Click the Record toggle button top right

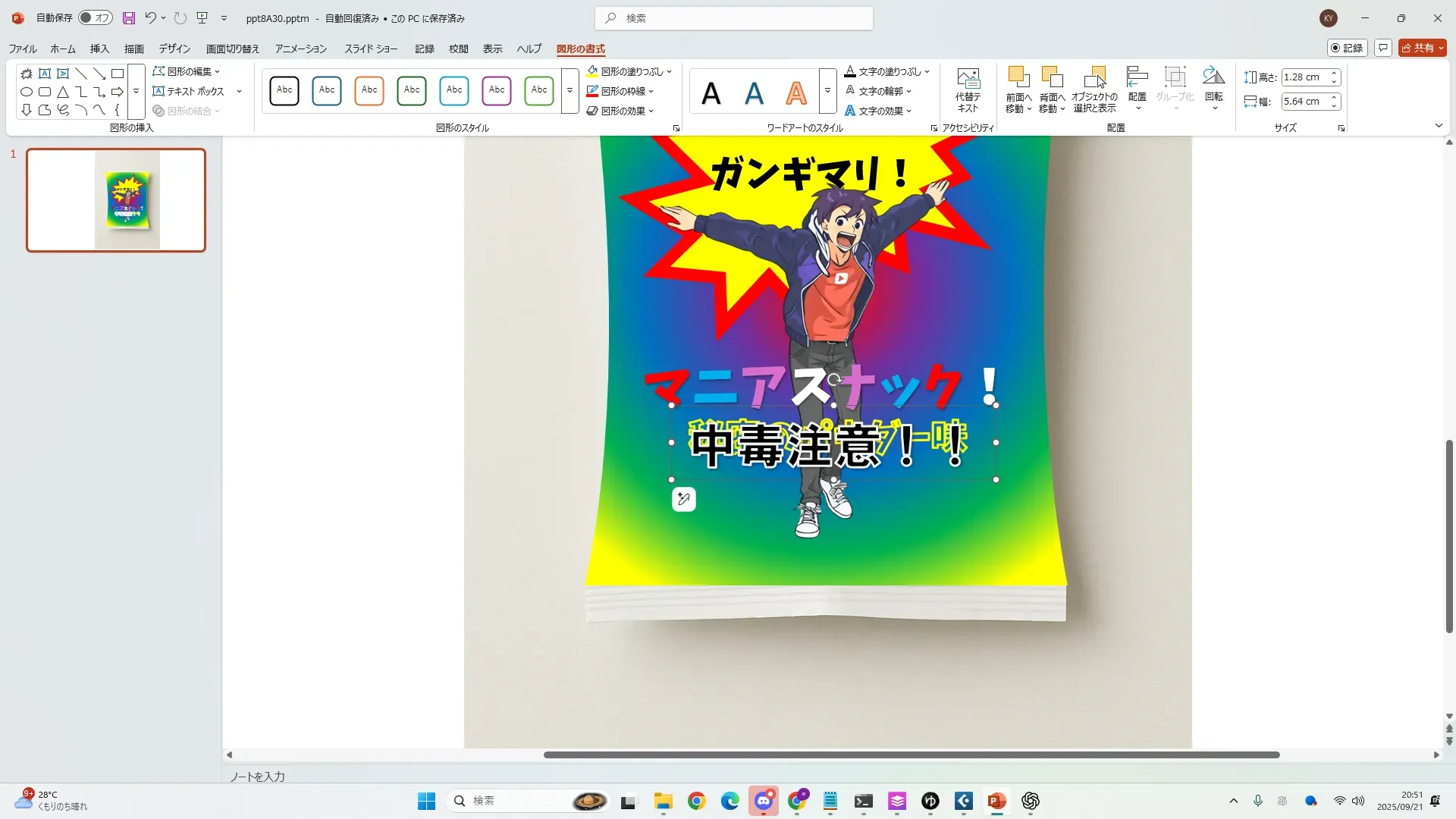tap(1347, 48)
